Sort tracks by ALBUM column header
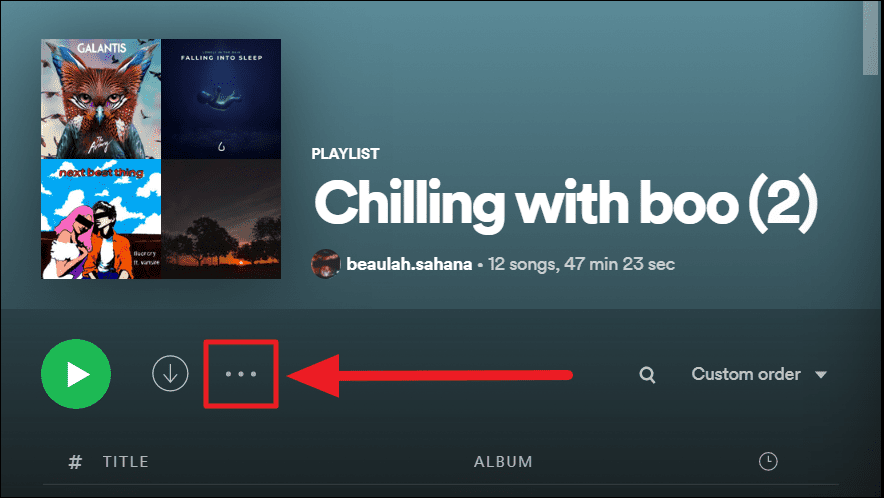This screenshot has width=884, height=498. tap(503, 462)
